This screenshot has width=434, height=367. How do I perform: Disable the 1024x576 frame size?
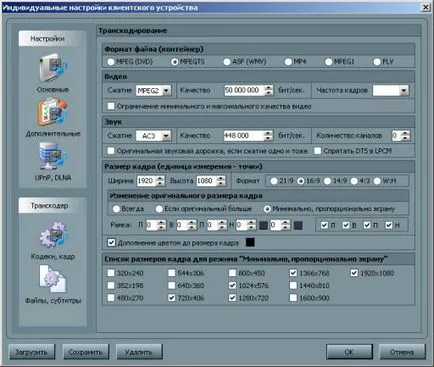(233, 285)
